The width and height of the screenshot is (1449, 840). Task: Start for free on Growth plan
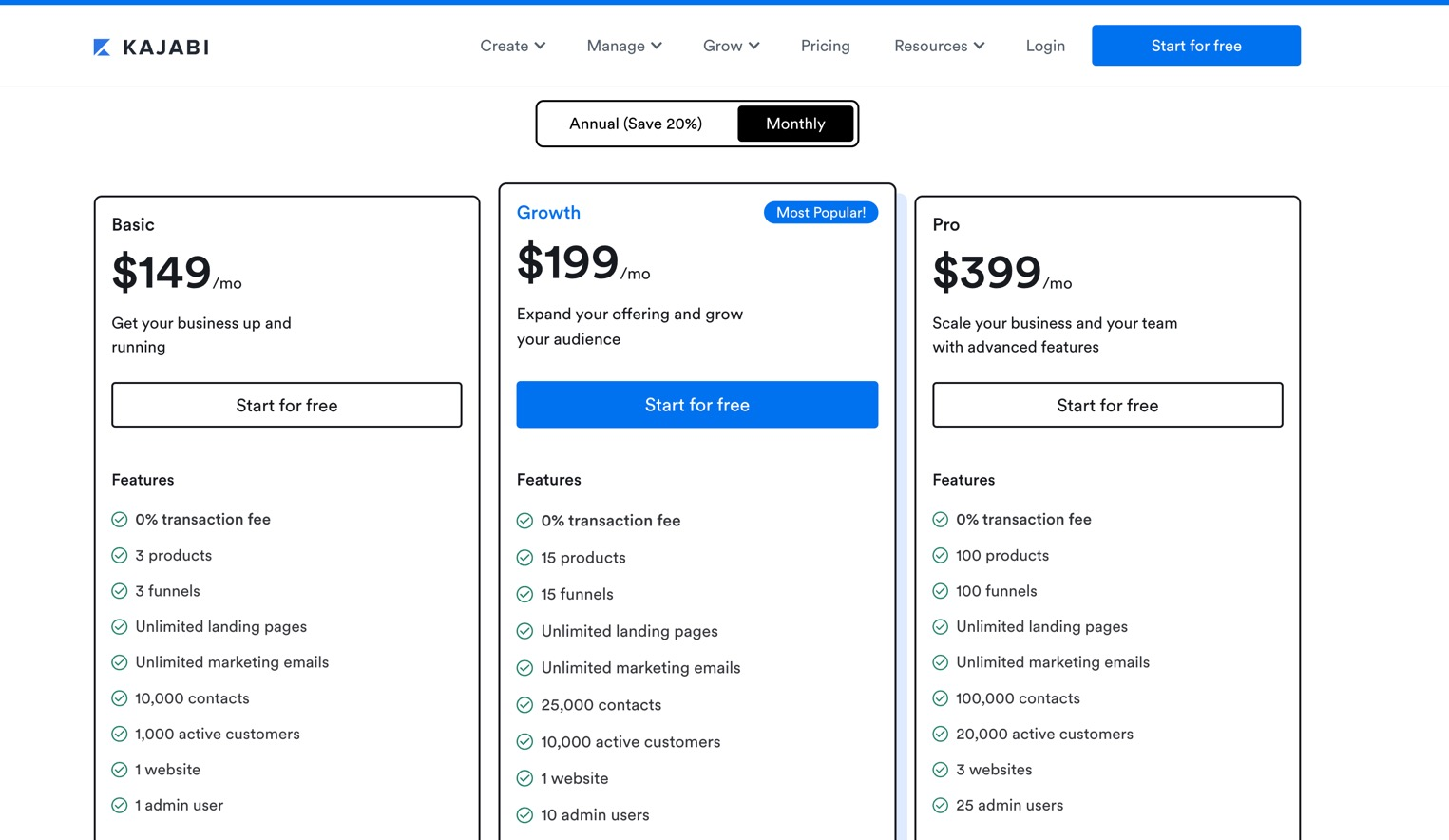[x=696, y=405]
